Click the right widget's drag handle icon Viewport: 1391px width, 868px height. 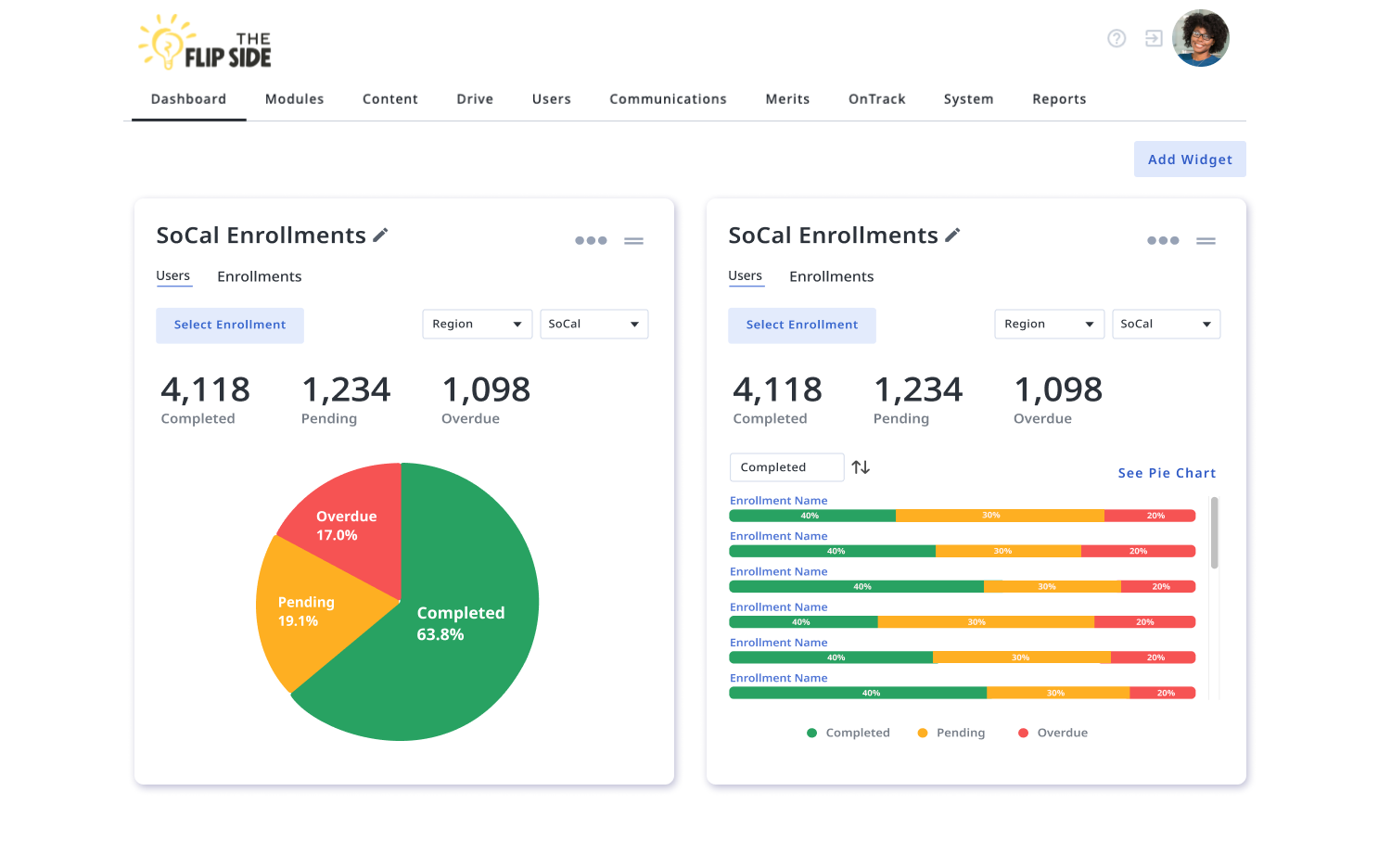point(1206,239)
